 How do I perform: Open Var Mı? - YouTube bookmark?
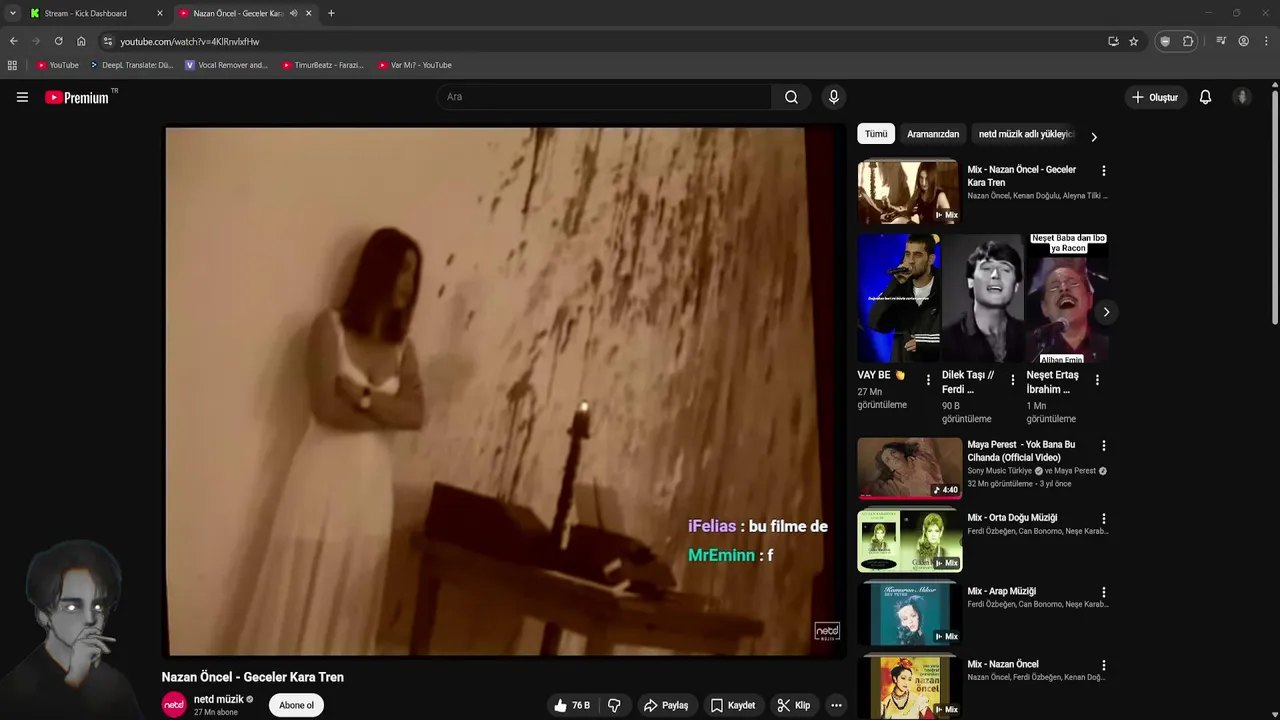[x=415, y=65]
